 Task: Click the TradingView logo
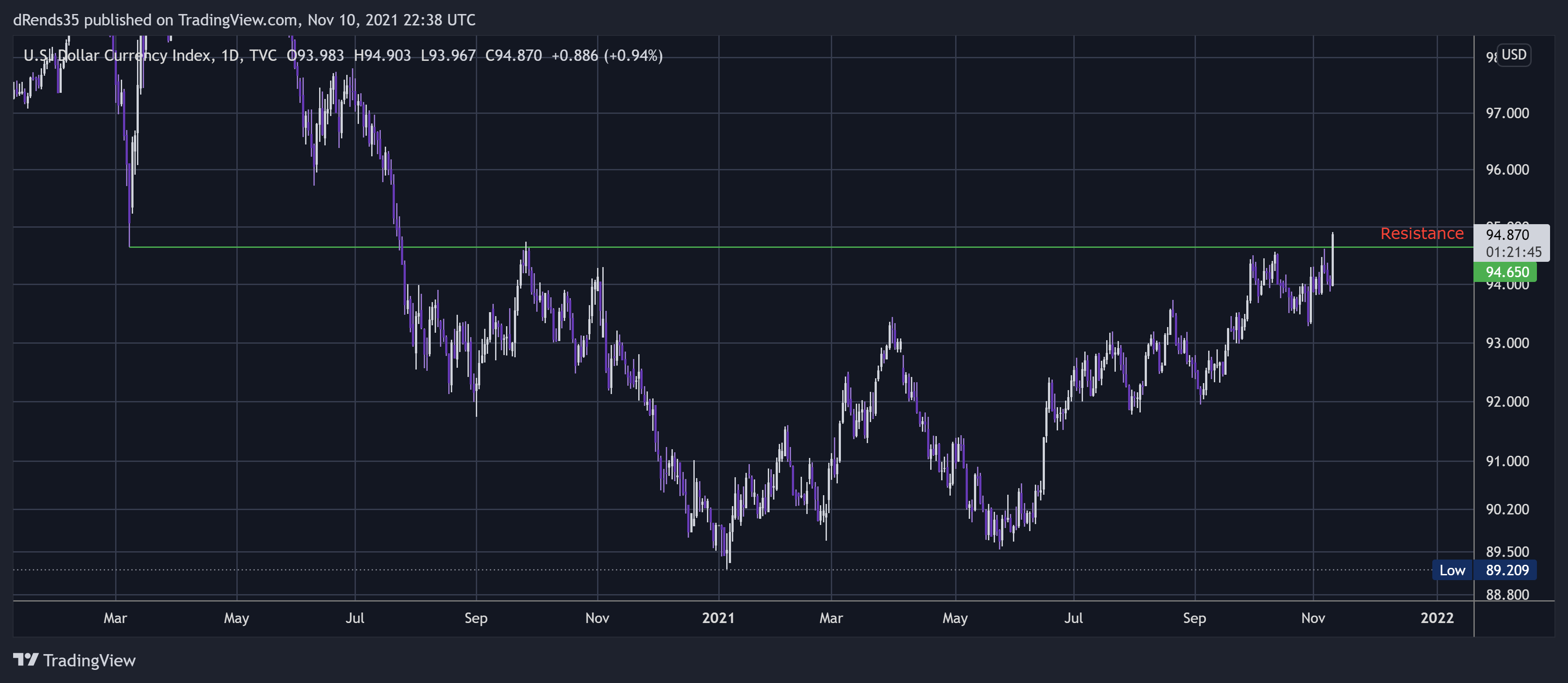[x=74, y=660]
